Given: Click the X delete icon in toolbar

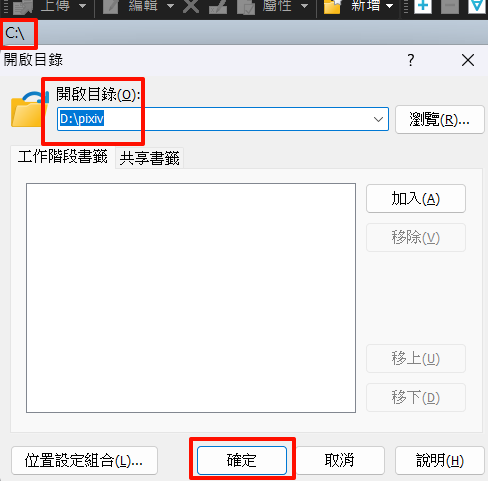Looking at the screenshot, I should [191, 7].
